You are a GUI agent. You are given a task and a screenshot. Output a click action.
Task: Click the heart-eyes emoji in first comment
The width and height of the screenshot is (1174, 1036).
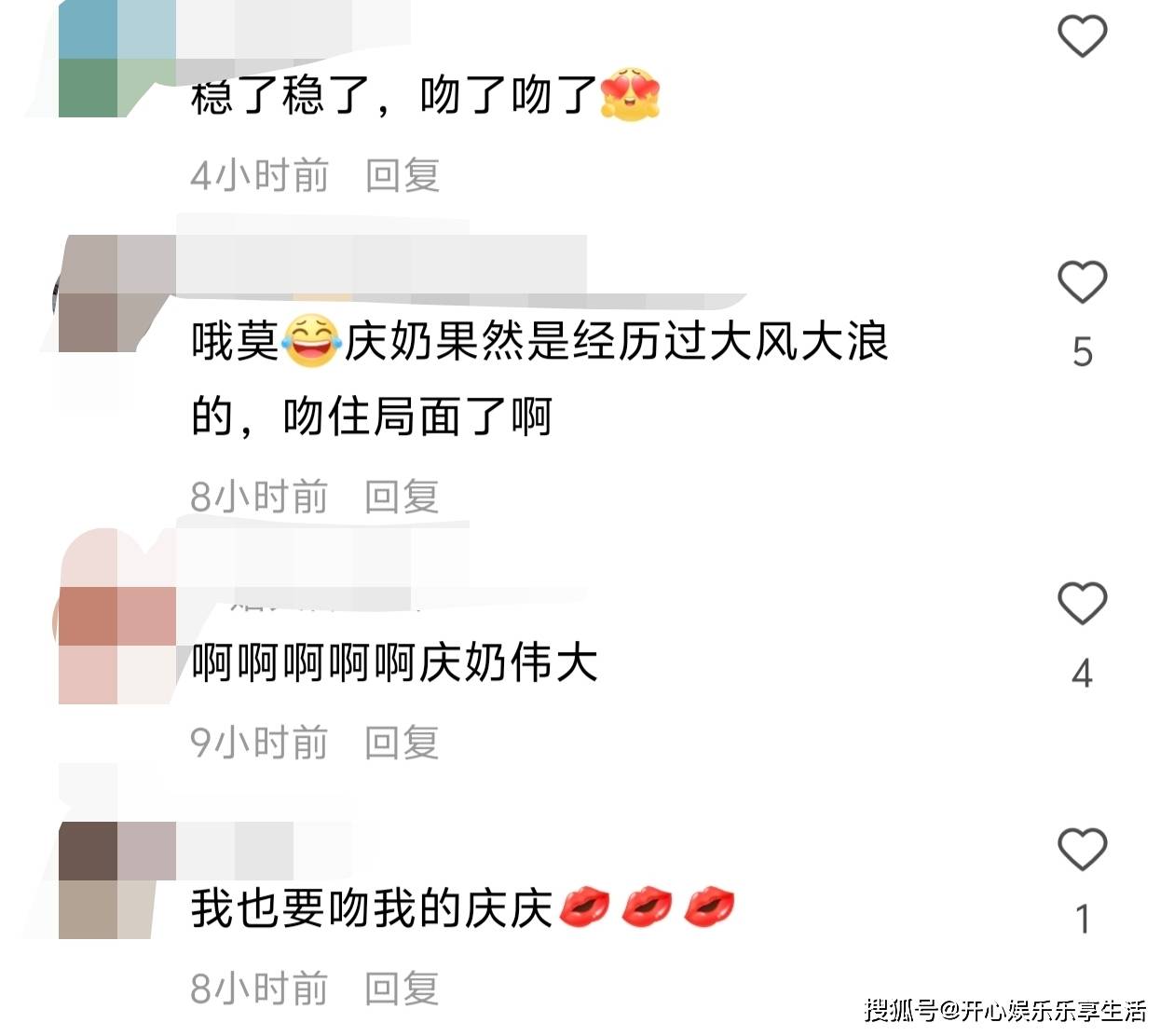pyautogui.click(x=631, y=94)
